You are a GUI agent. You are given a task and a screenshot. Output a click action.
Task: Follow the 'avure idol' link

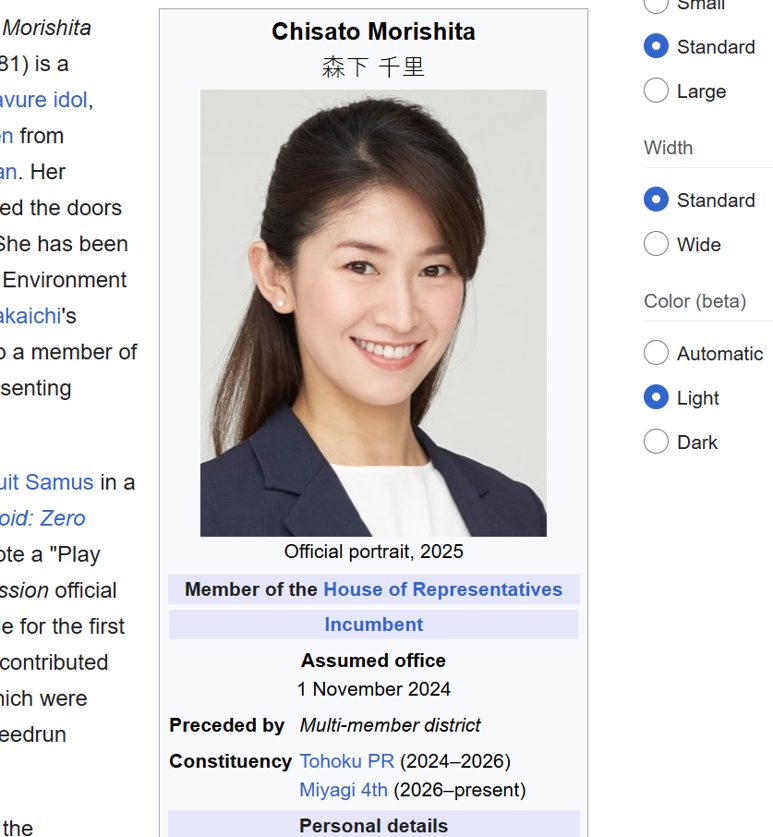(x=44, y=100)
